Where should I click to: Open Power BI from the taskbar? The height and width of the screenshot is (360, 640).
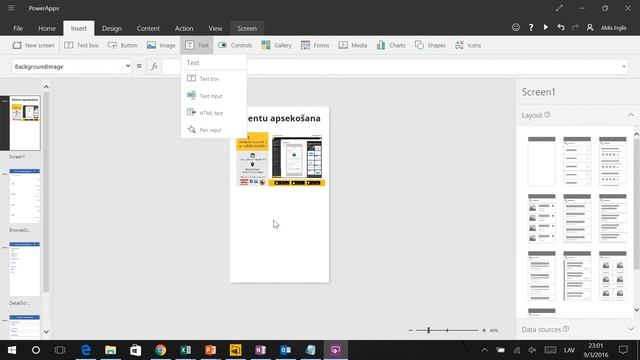point(236,350)
